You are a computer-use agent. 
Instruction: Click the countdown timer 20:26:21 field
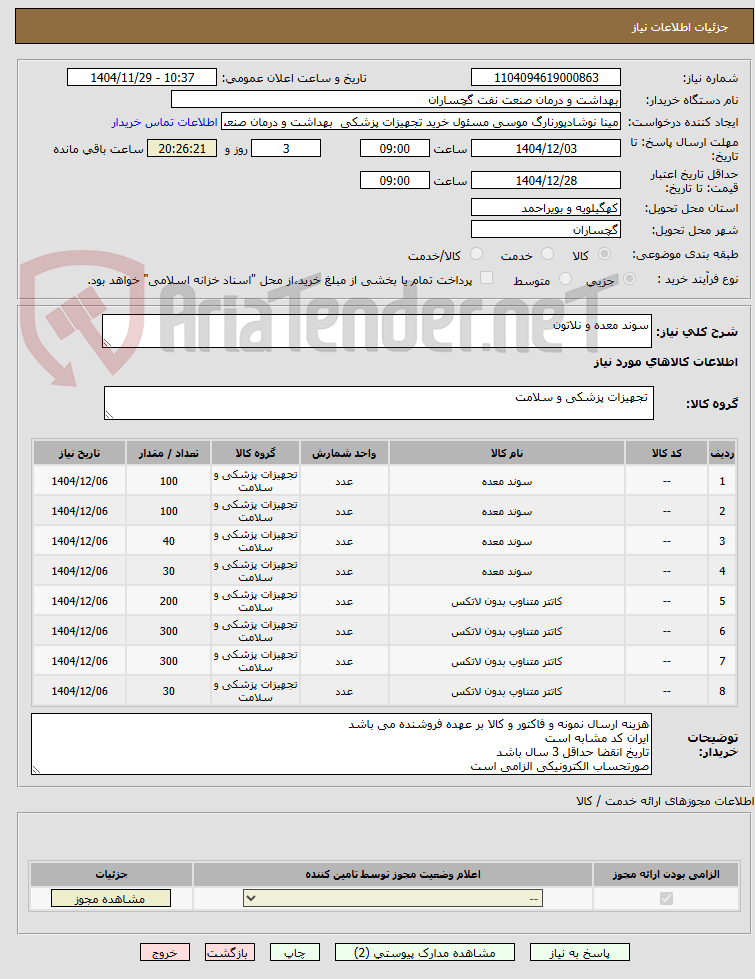pos(182,149)
